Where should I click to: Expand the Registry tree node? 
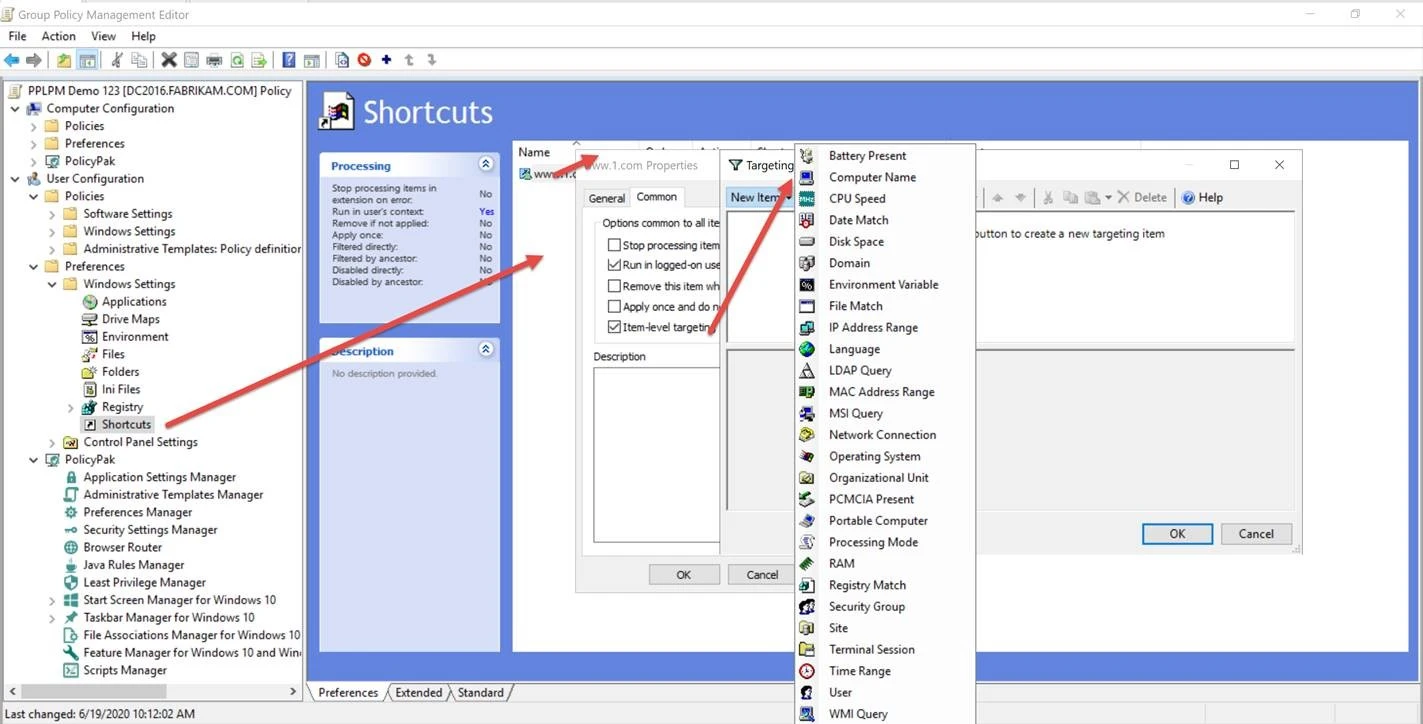71,407
